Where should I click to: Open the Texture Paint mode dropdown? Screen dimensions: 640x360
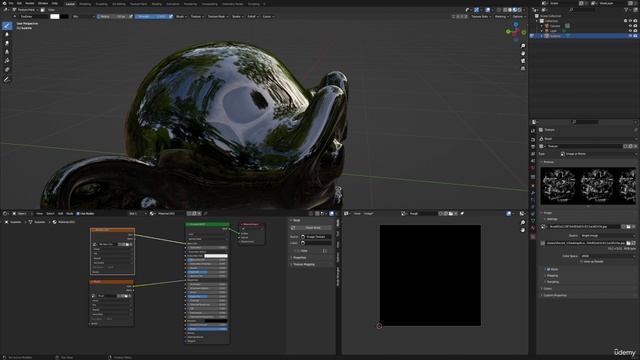26,9
